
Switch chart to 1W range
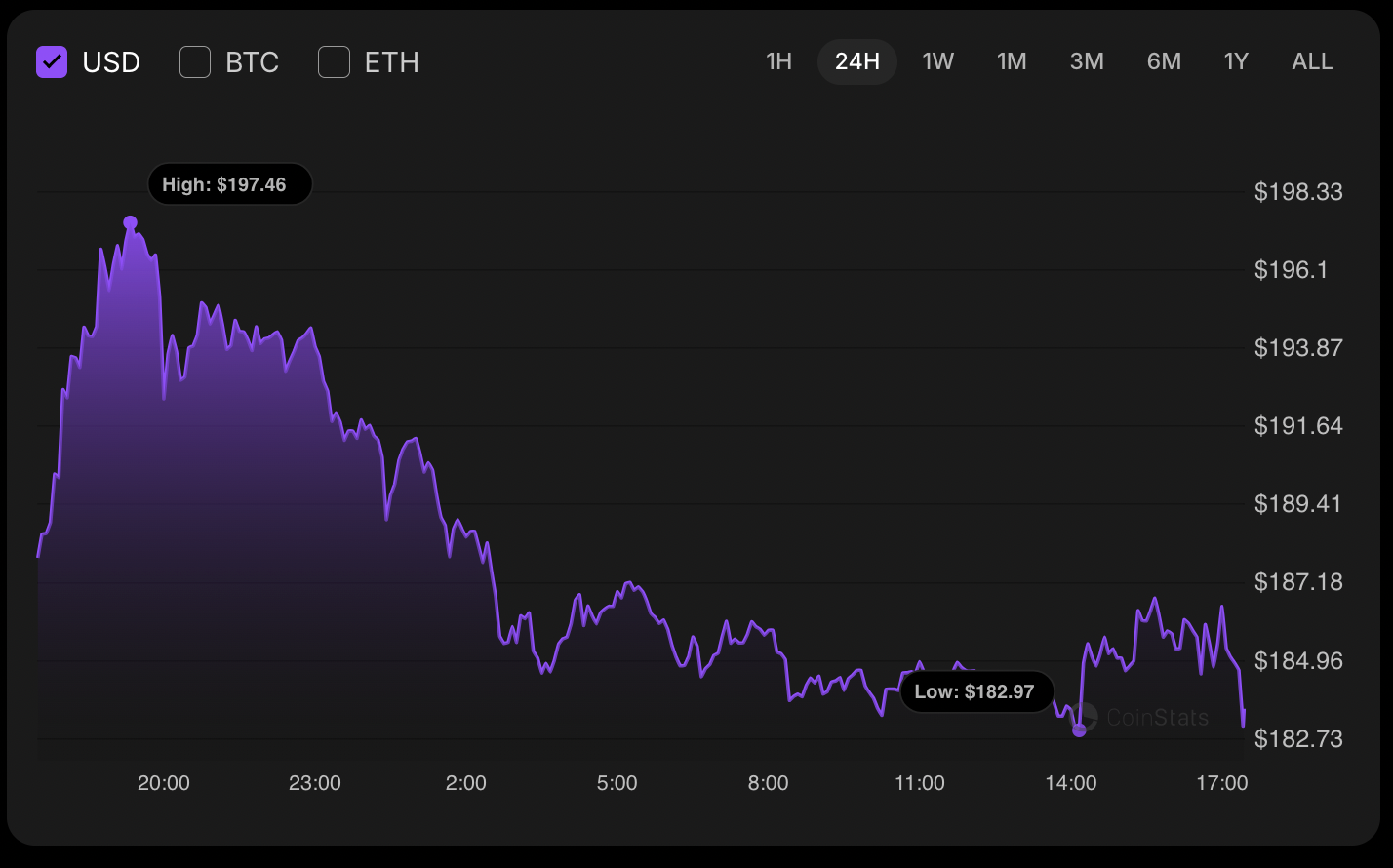[937, 61]
